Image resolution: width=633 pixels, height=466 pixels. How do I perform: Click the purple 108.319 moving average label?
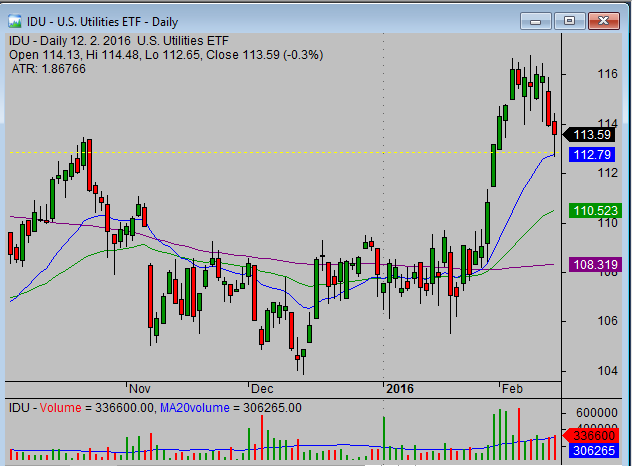click(593, 264)
